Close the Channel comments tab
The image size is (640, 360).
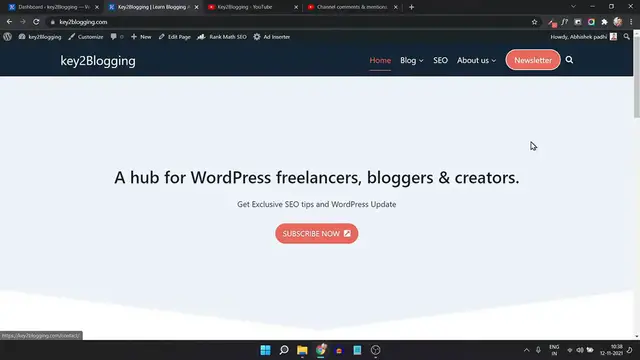396,7
